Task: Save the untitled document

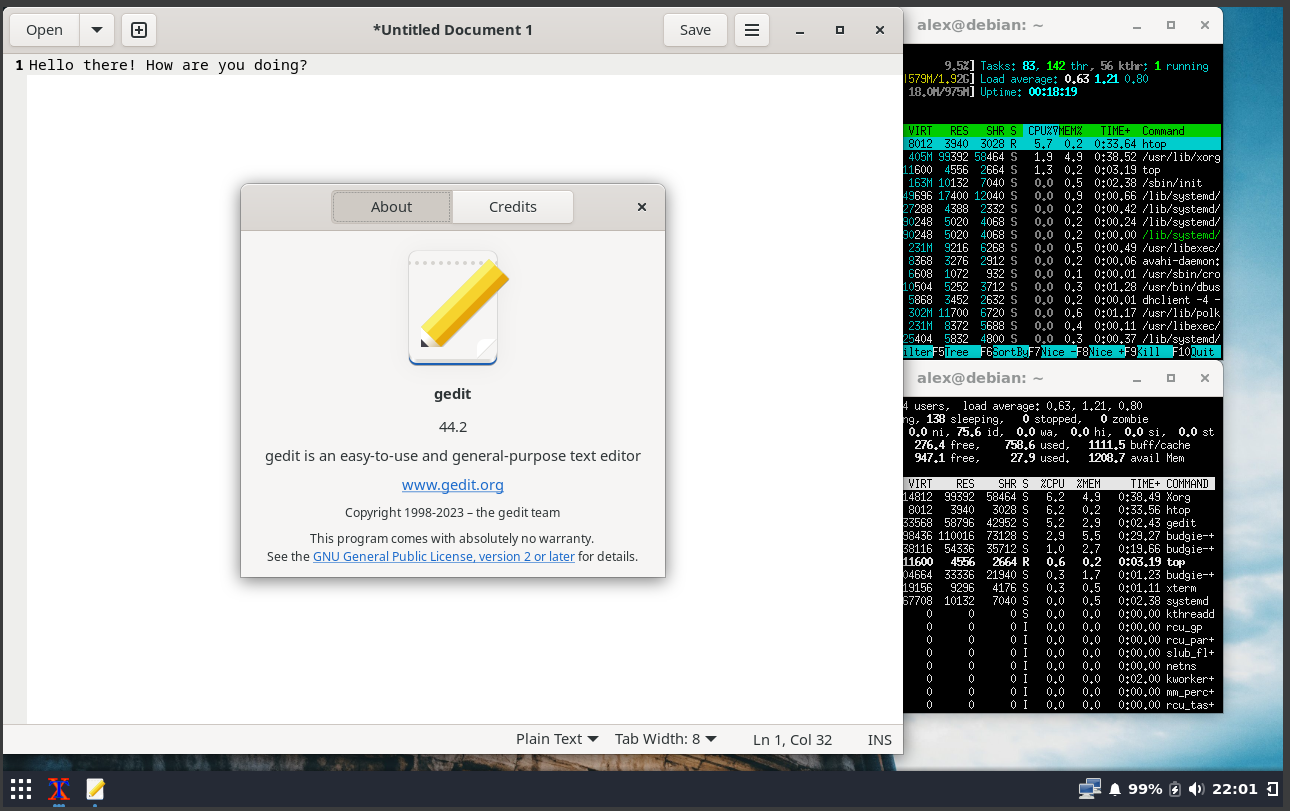Action: [695, 30]
